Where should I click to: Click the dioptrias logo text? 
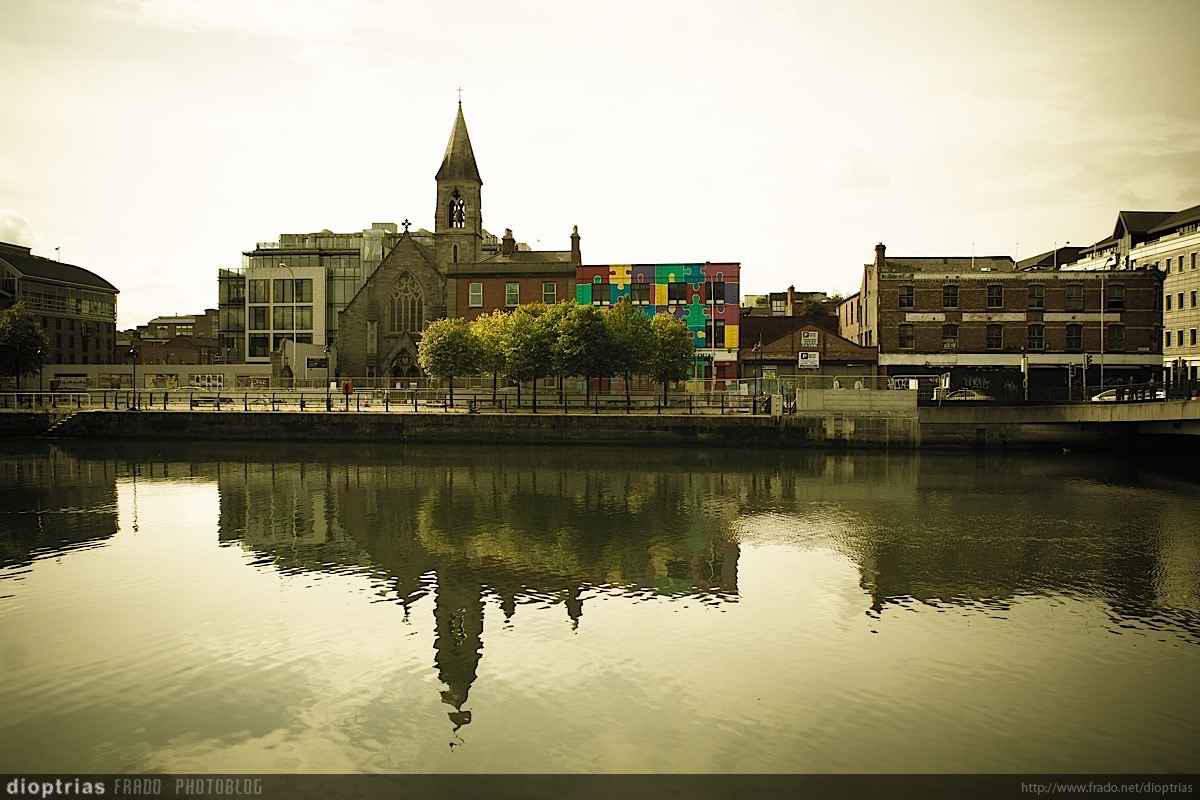(54, 787)
